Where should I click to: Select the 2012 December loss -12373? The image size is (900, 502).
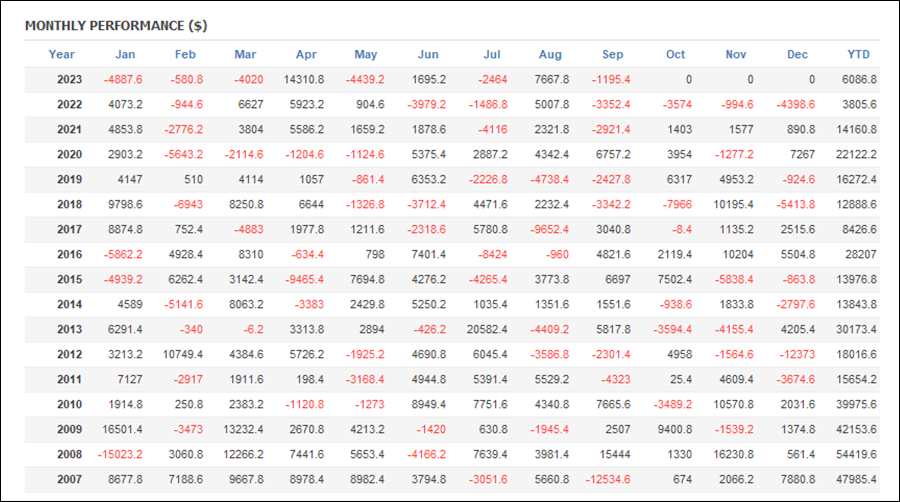click(x=797, y=355)
